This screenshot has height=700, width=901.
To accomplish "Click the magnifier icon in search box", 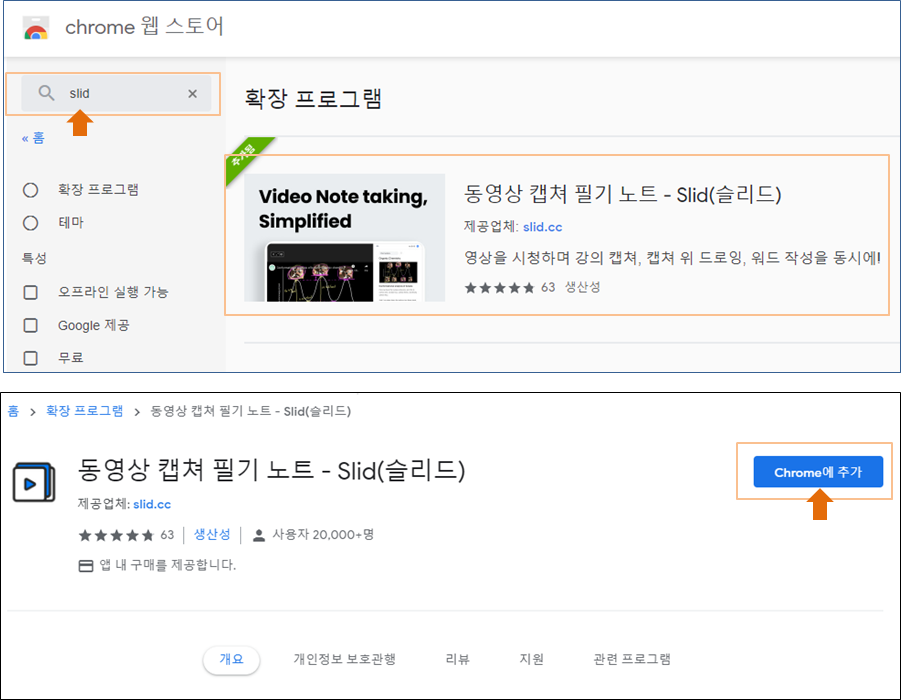I will tap(46, 93).
